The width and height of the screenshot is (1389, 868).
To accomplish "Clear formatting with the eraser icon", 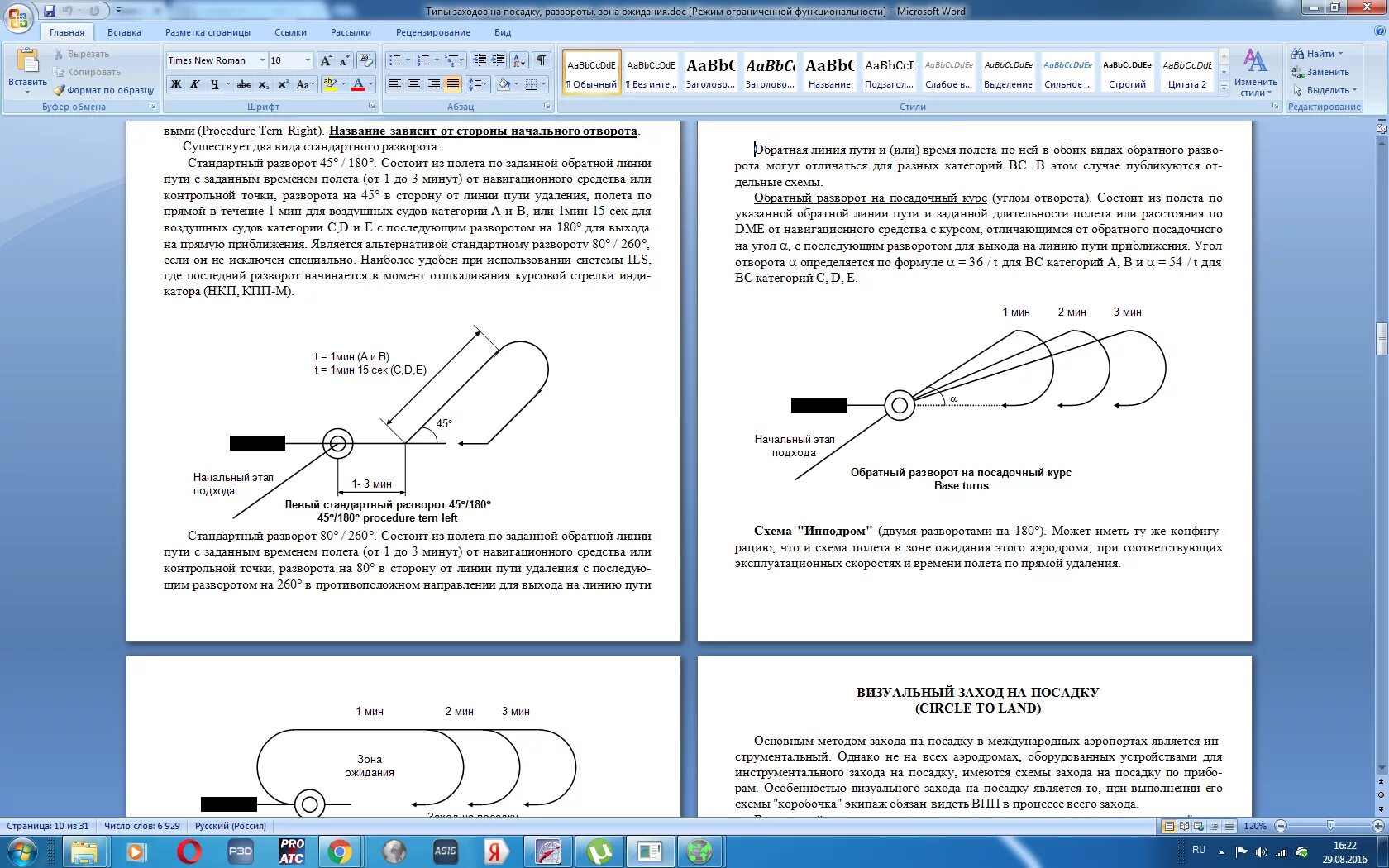I will (366, 60).
